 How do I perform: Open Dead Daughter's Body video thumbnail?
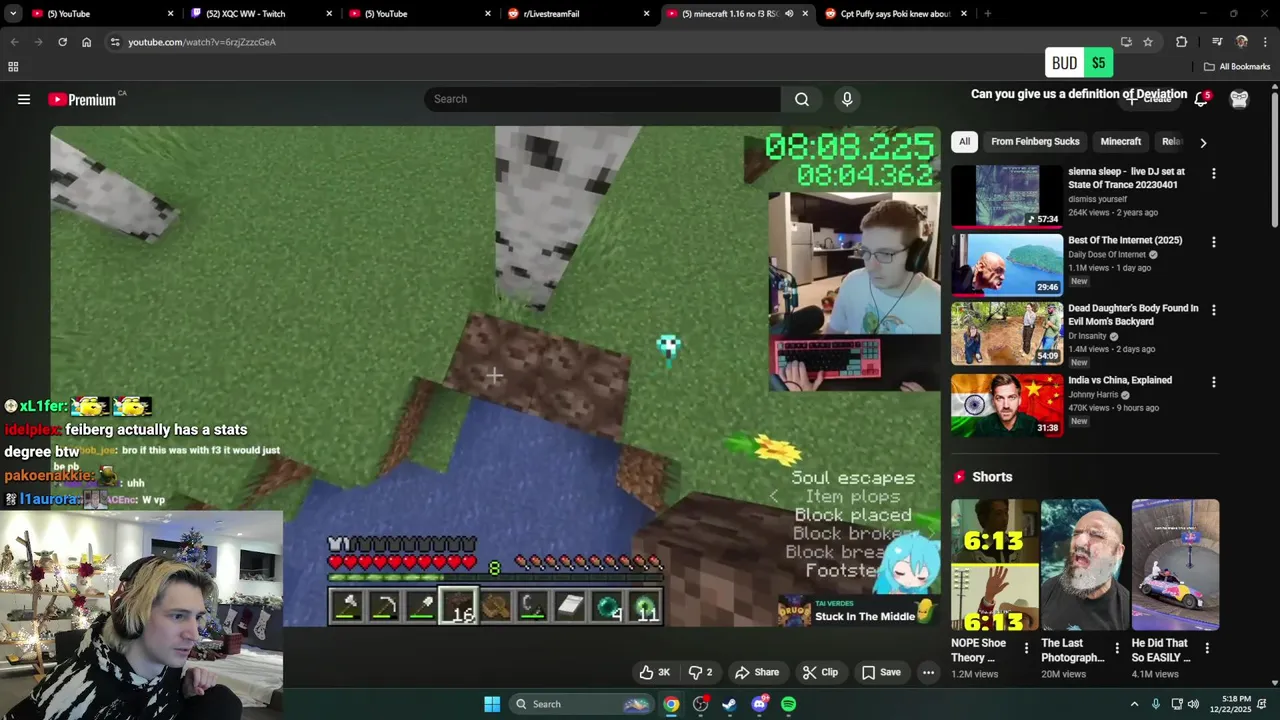click(x=1007, y=333)
